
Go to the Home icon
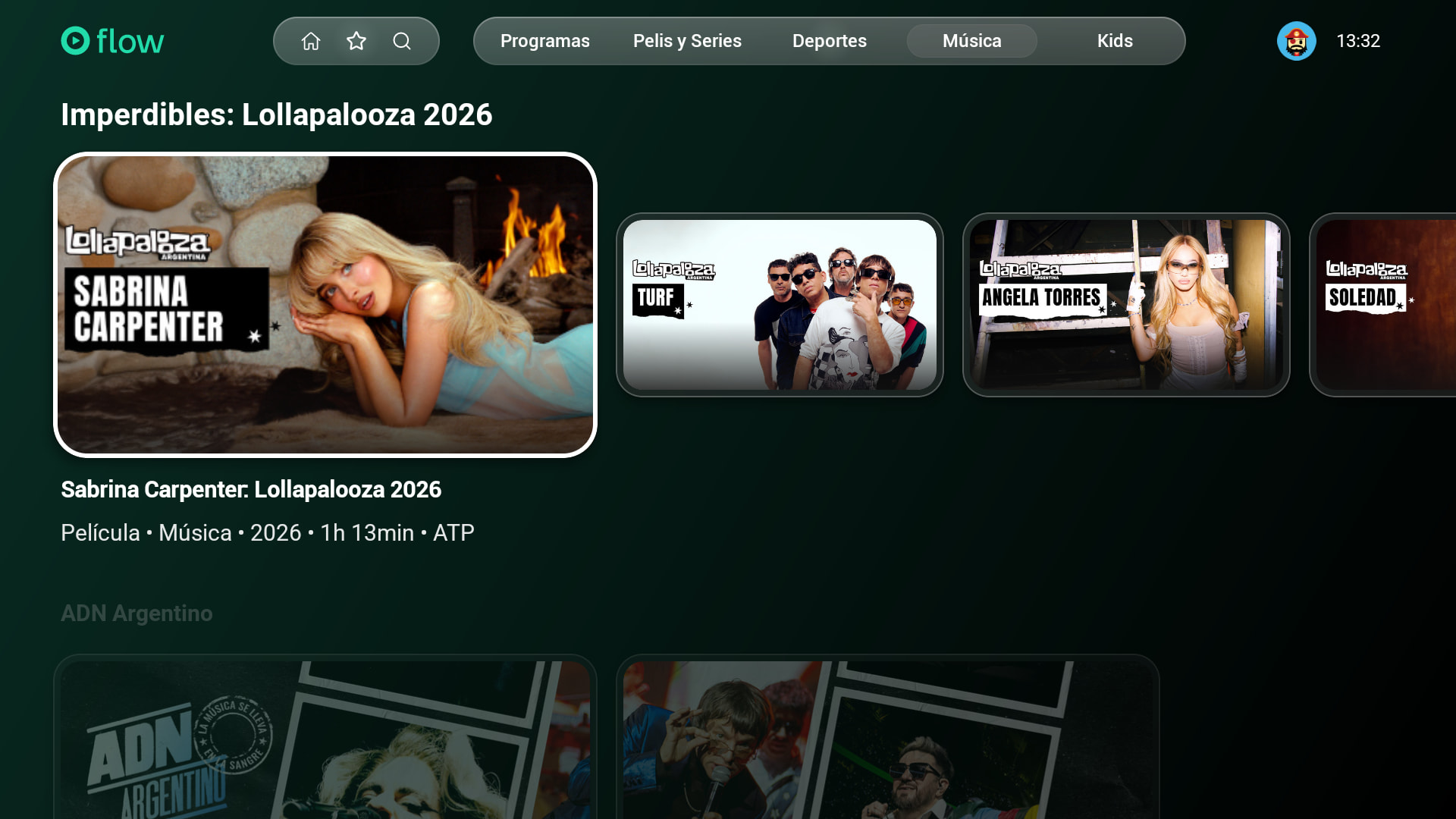pos(311,41)
